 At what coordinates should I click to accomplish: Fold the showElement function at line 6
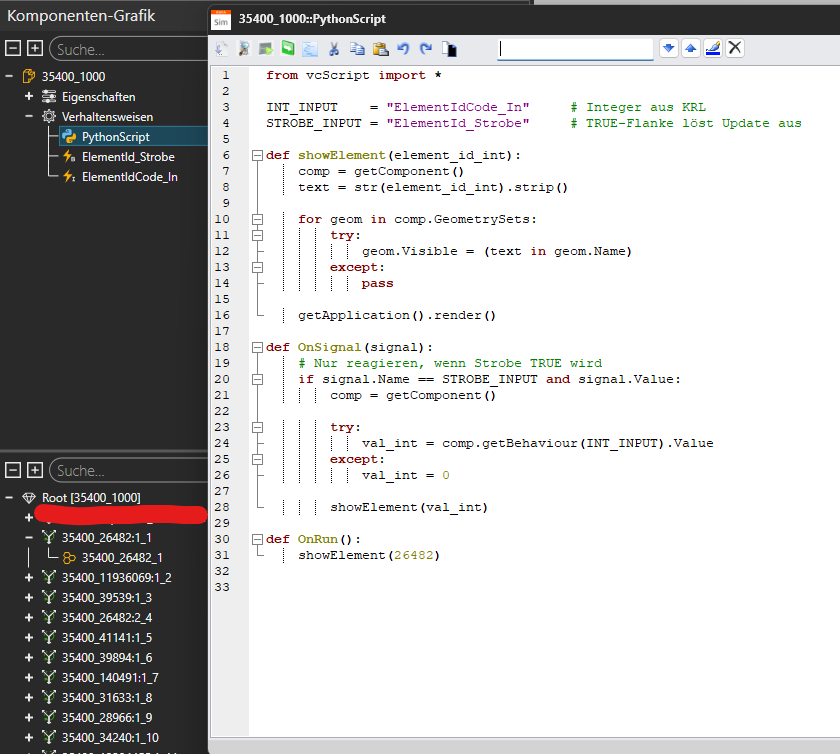point(257,155)
